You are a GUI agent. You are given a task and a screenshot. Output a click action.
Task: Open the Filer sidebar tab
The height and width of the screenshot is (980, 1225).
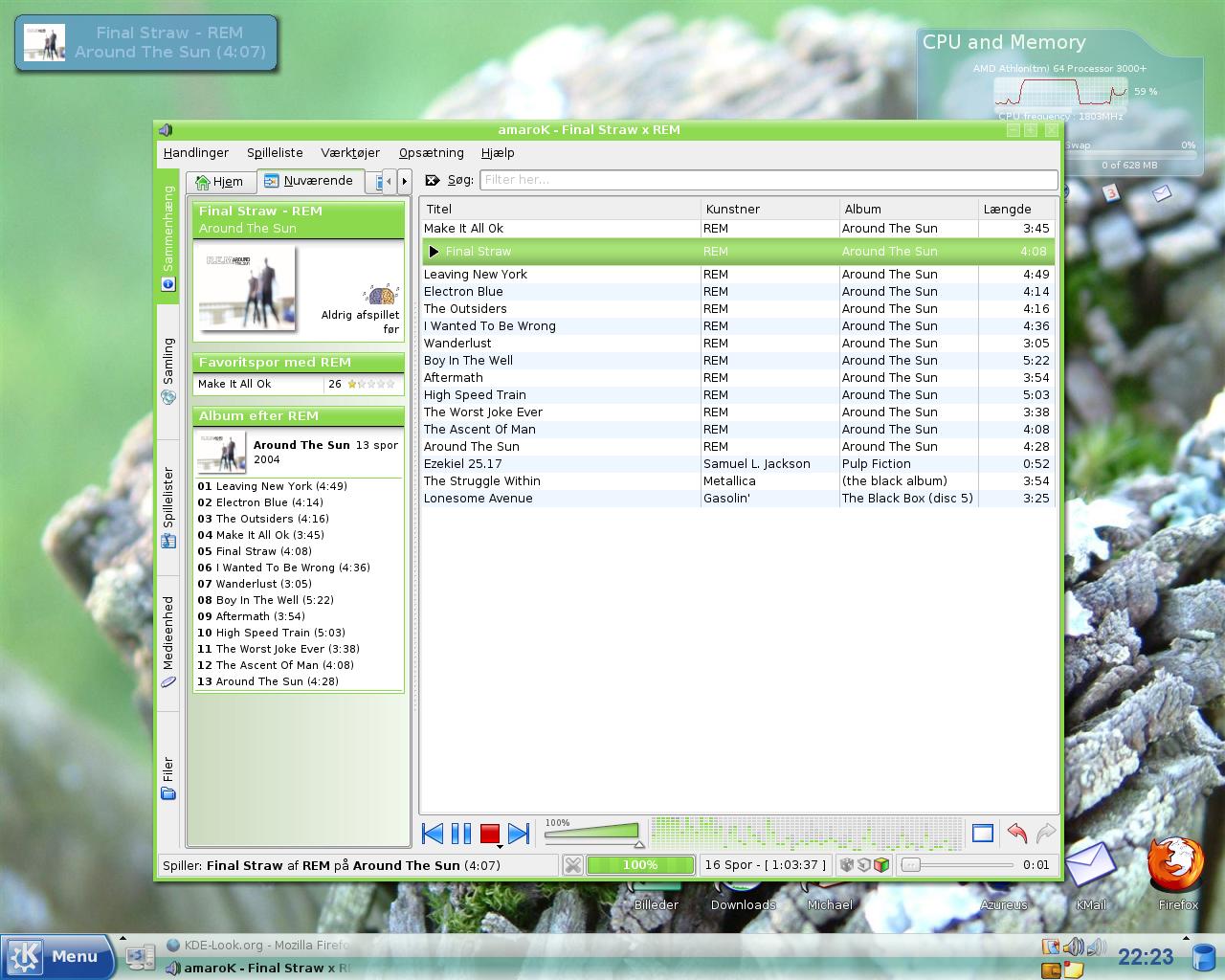click(168, 778)
